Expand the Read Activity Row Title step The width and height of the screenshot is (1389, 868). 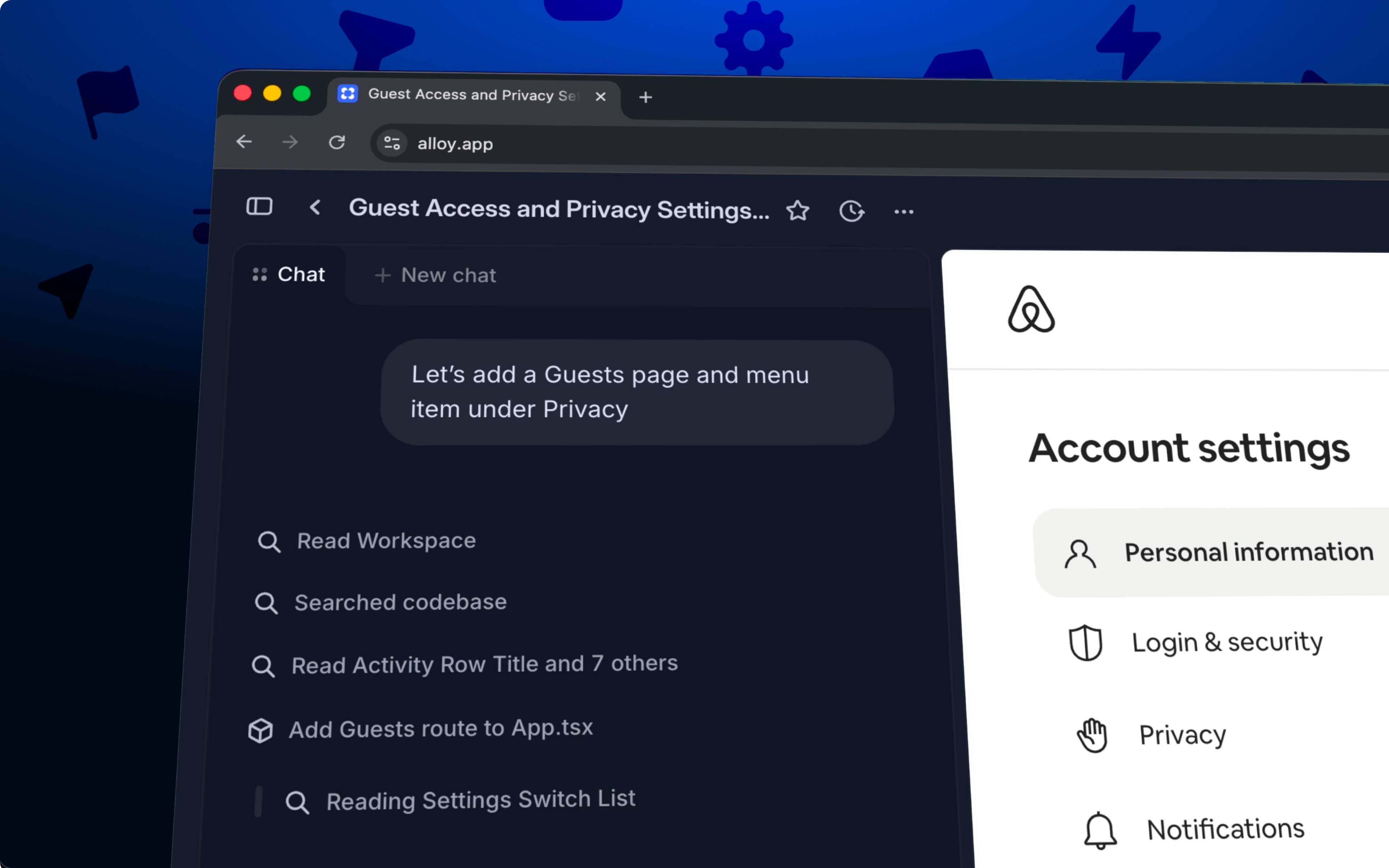pyautogui.click(x=484, y=664)
